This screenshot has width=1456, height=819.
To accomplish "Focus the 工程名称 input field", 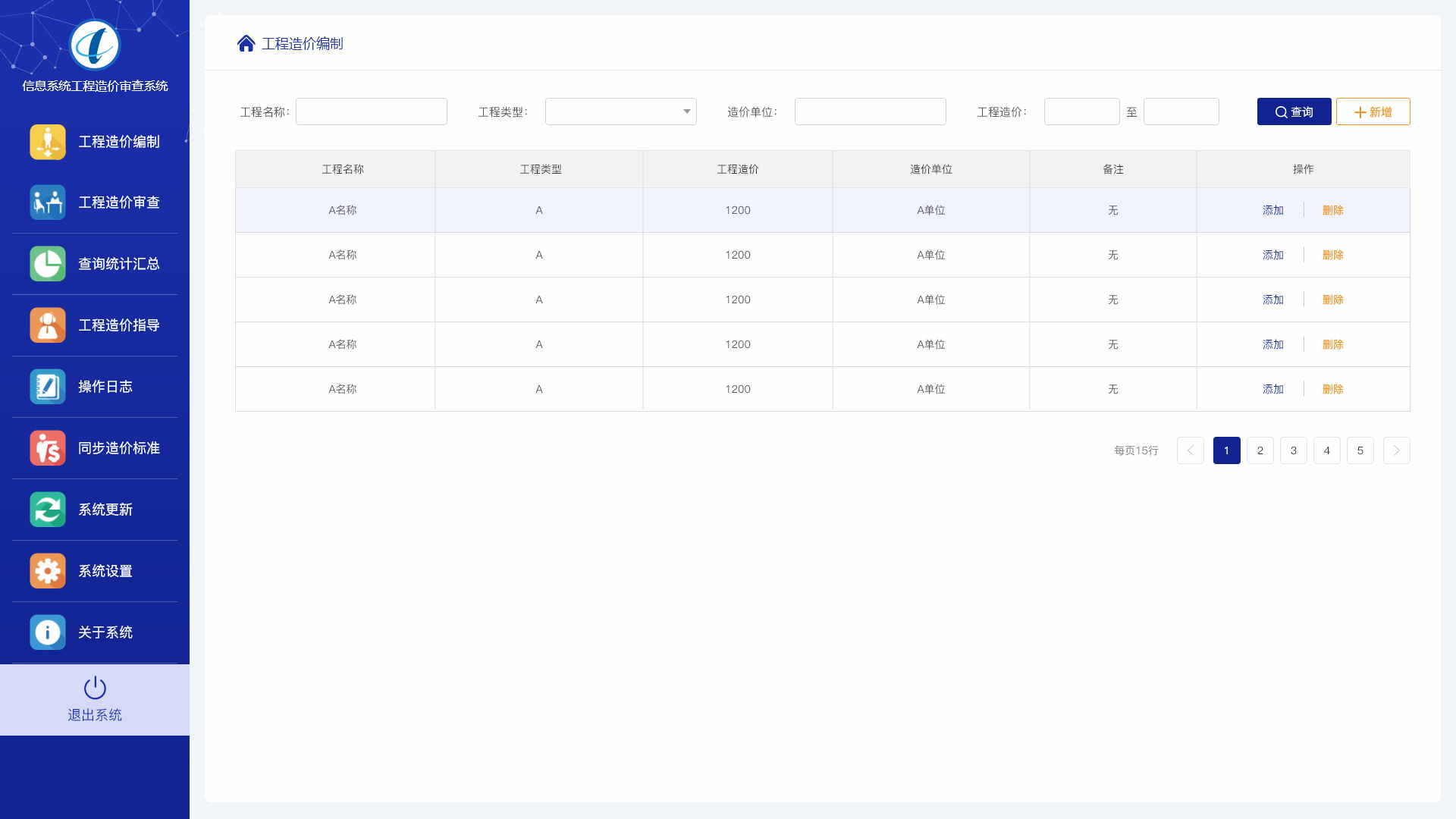I will (371, 111).
